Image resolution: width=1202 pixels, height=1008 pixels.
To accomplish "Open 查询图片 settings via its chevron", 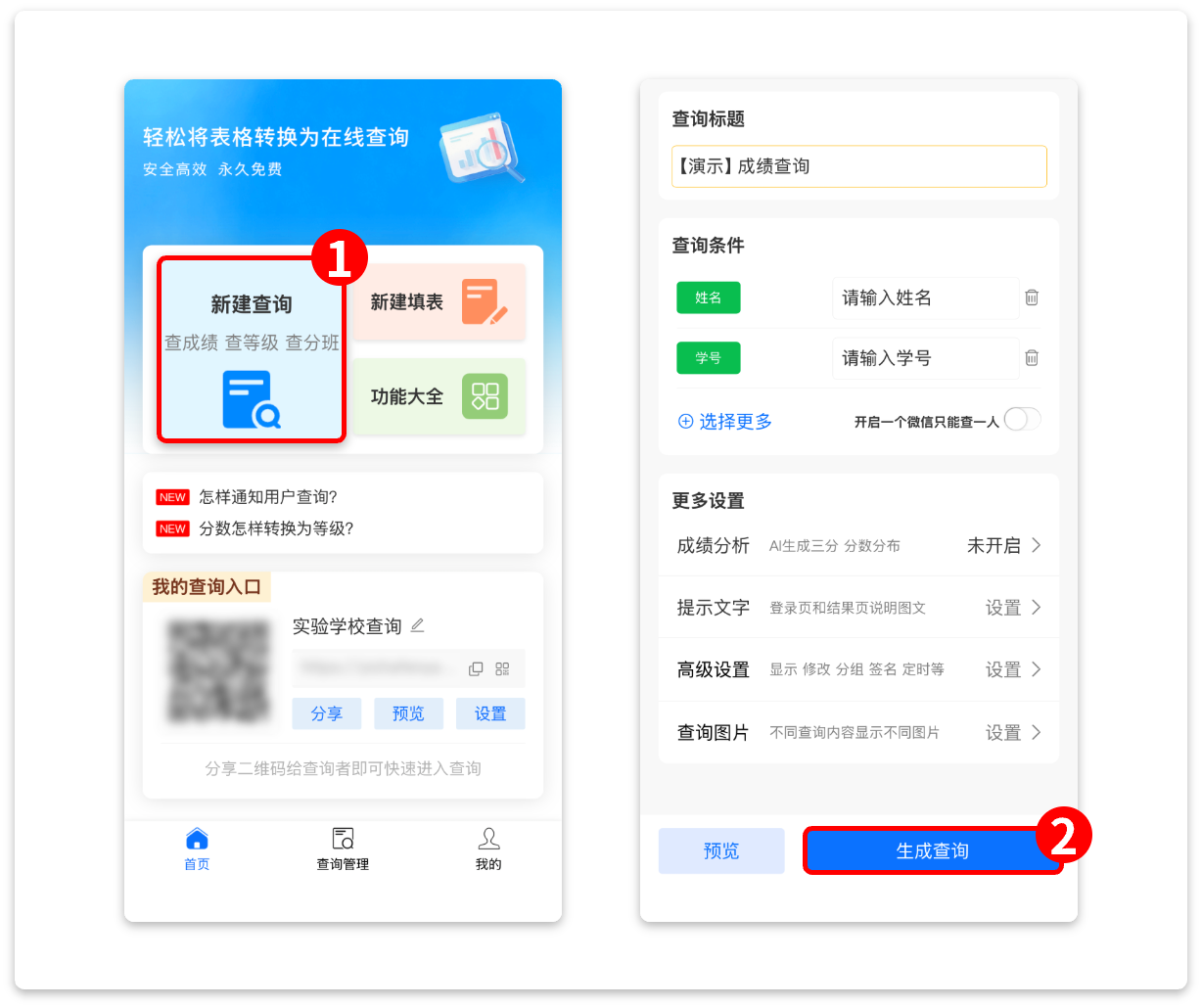I will tap(1040, 732).
